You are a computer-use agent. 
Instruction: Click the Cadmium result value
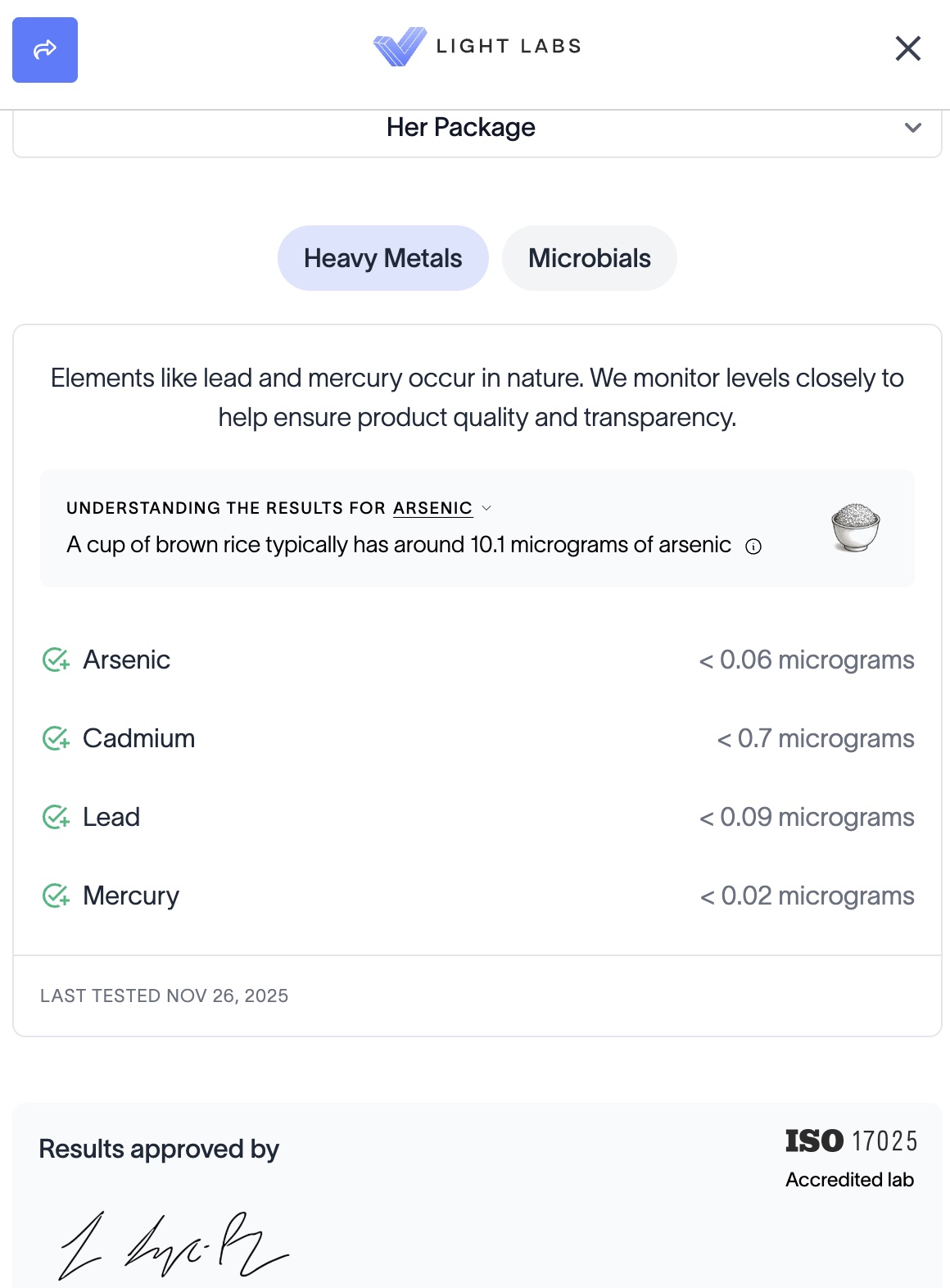click(816, 738)
